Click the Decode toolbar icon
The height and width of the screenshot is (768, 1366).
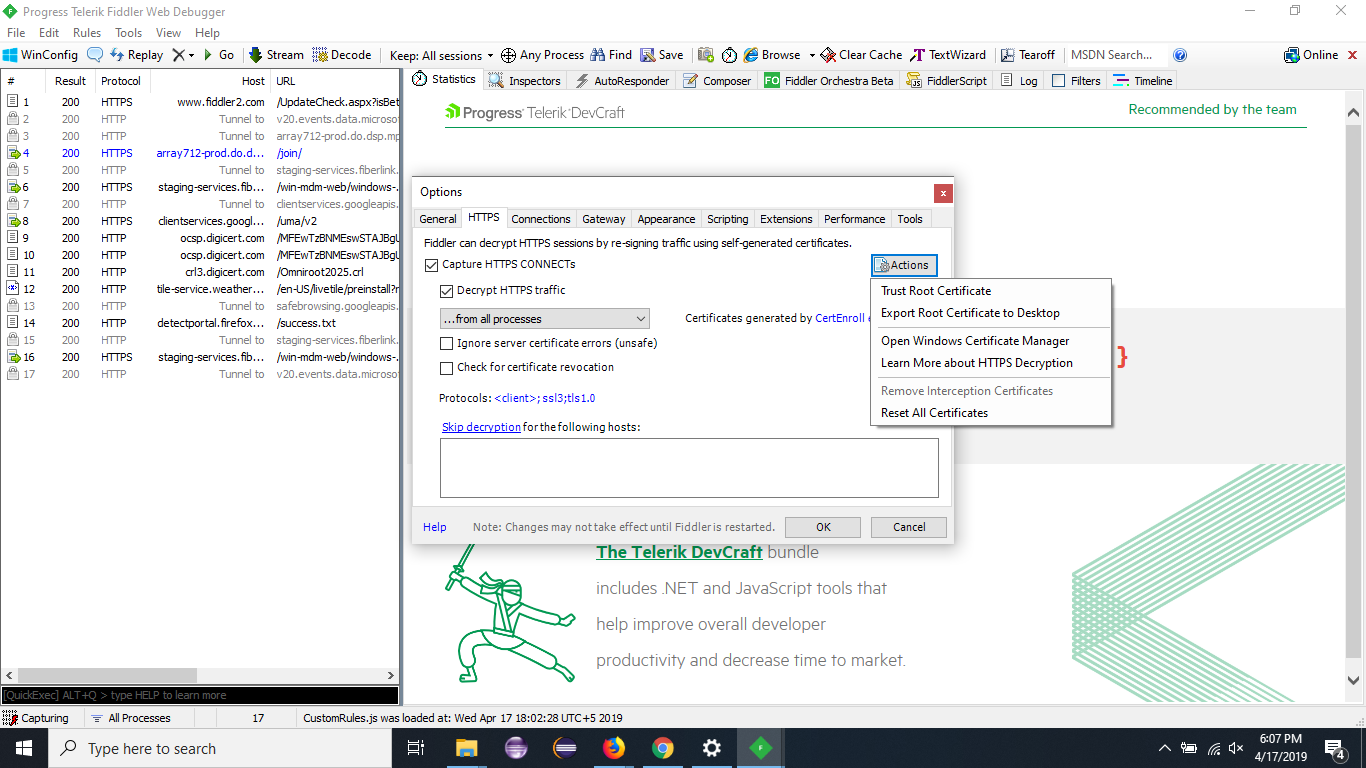click(342, 55)
